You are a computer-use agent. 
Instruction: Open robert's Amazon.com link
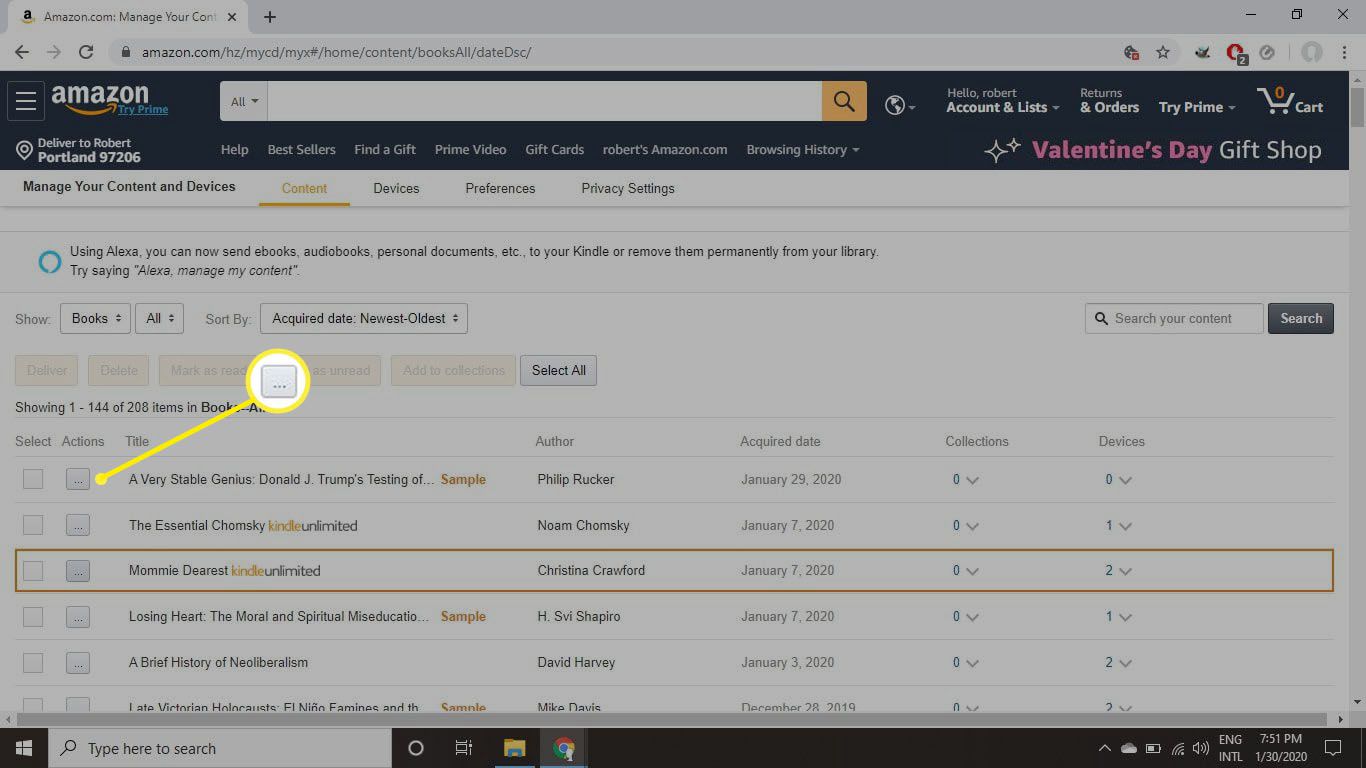[x=665, y=150]
